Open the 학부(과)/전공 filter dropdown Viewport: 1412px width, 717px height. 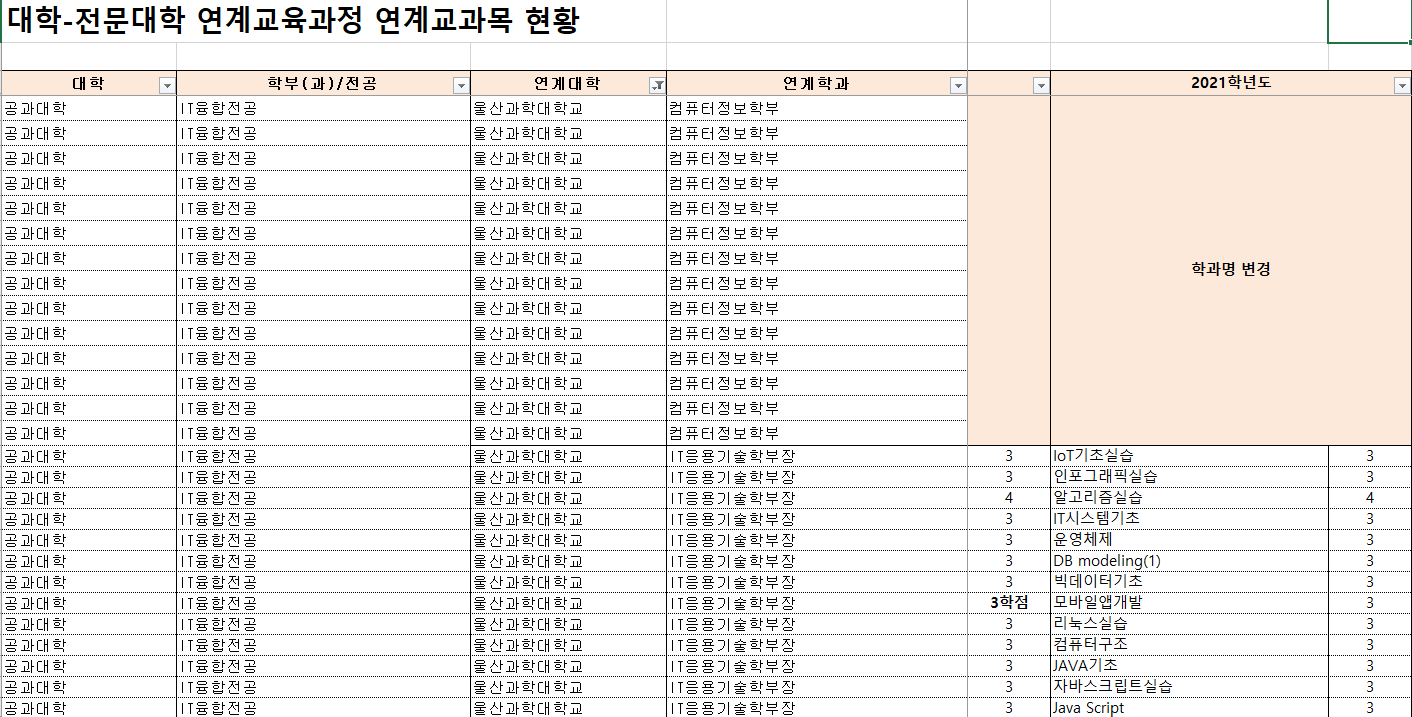(461, 86)
